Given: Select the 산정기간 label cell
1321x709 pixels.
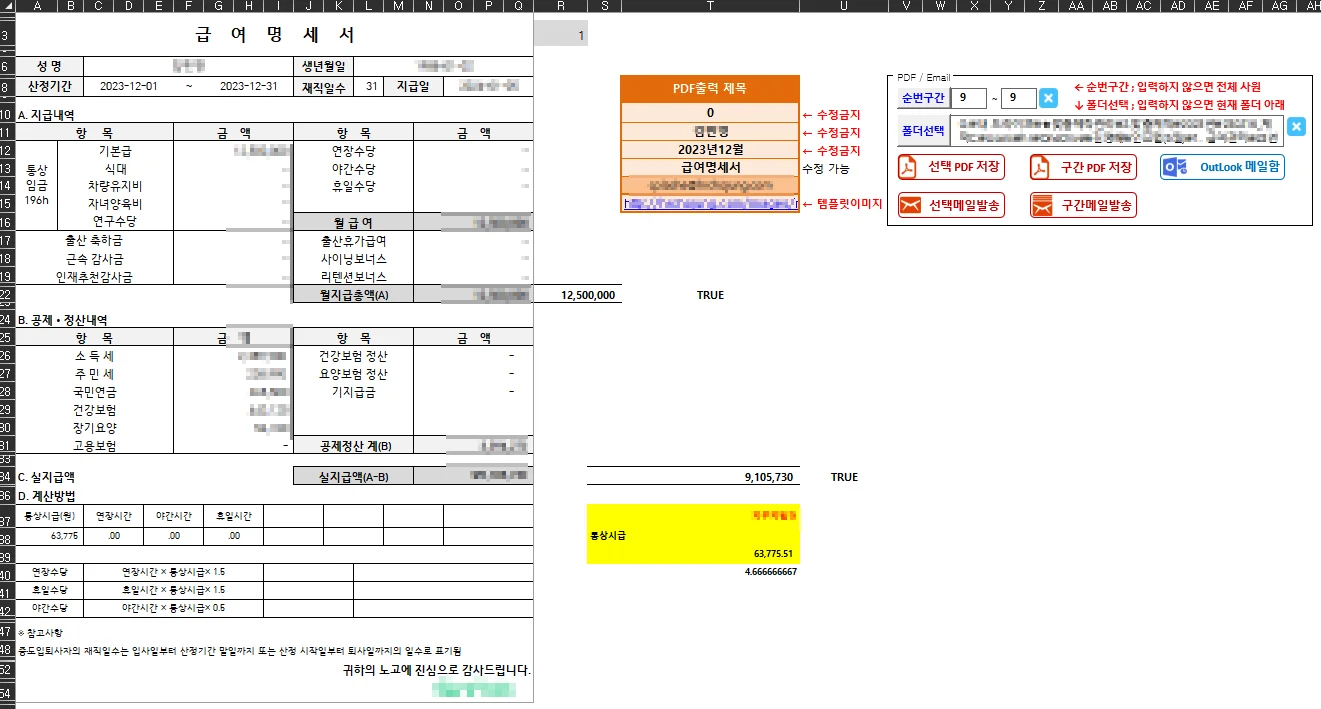Looking at the screenshot, I should coord(50,86).
